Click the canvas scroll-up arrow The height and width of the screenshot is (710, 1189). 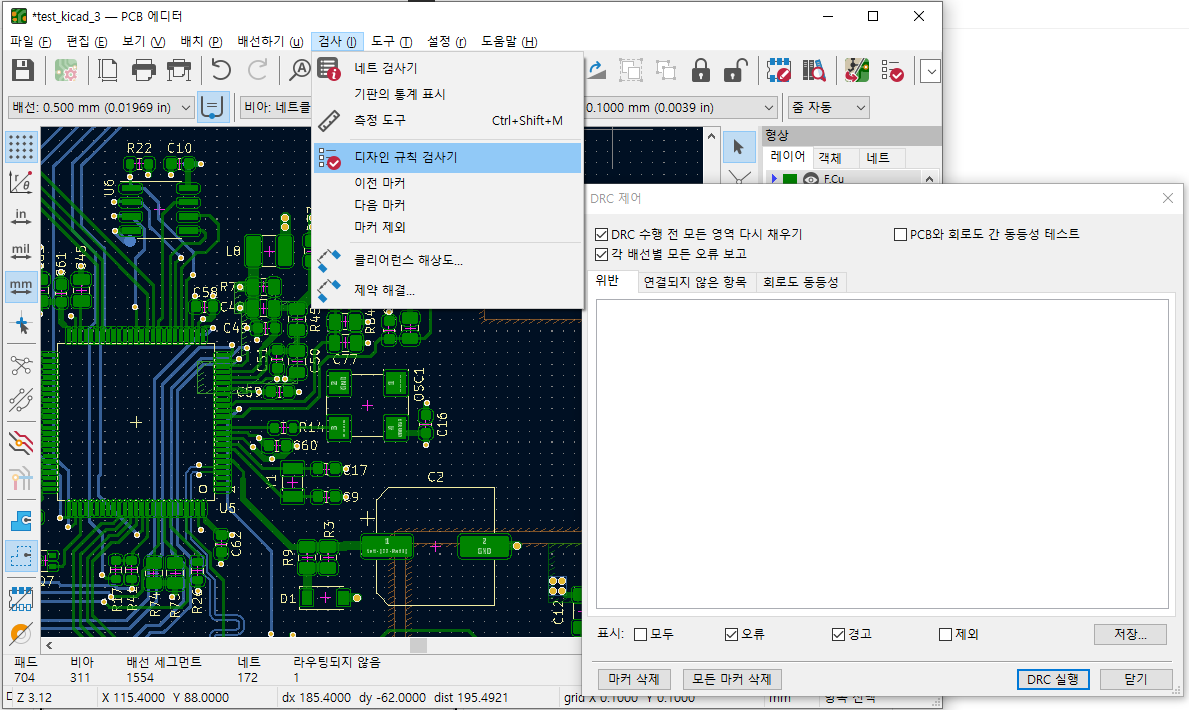(x=711, y=137)
